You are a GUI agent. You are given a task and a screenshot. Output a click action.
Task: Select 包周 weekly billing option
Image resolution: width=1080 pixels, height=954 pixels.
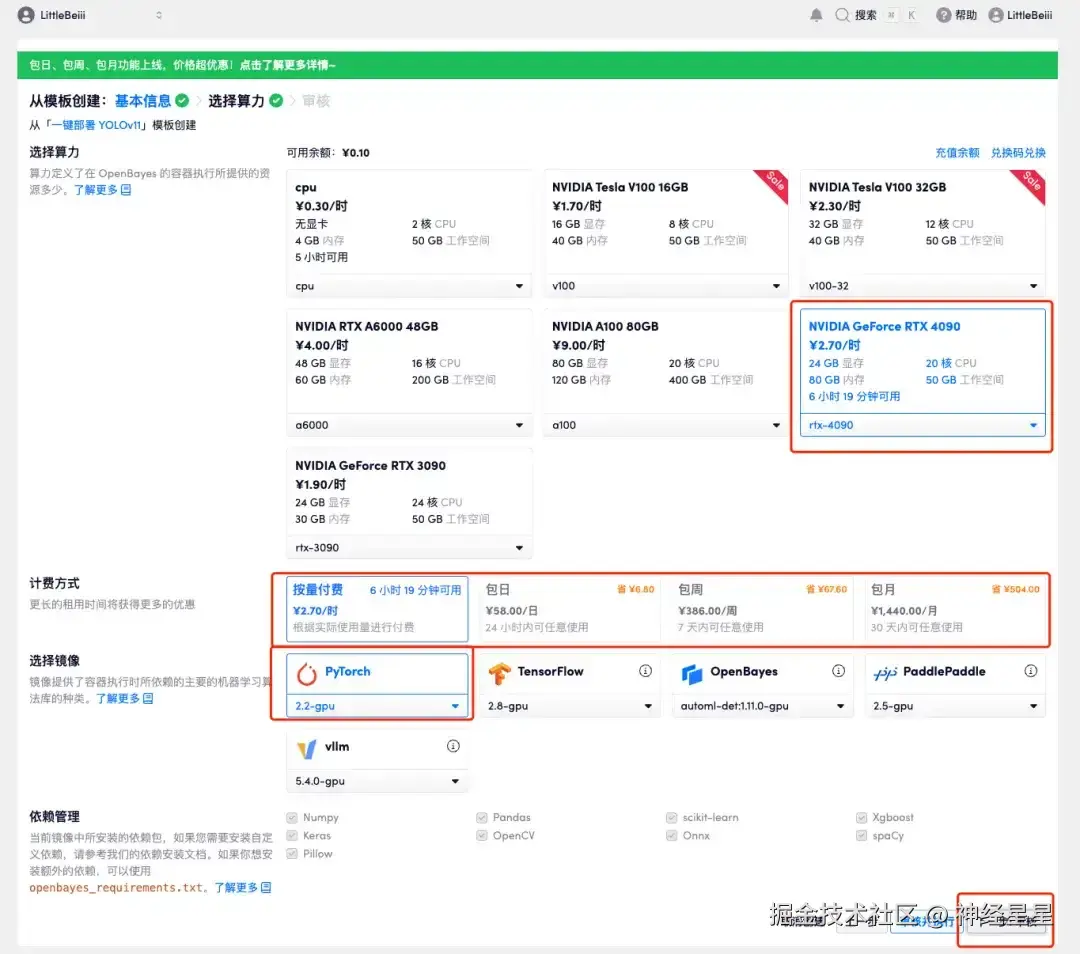coord(762,608)
